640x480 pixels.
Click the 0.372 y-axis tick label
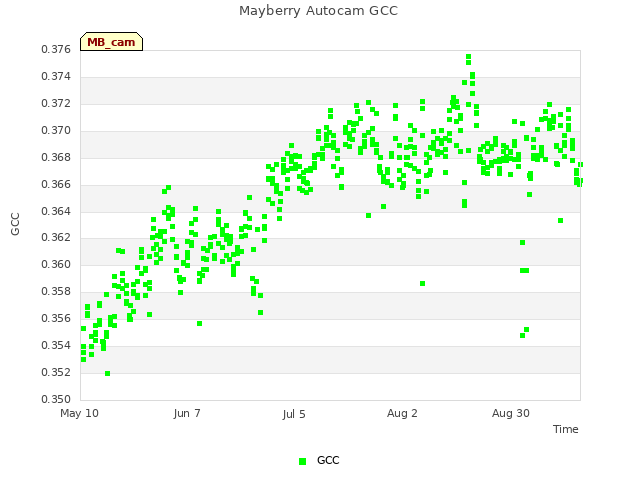tap(56, 103)
